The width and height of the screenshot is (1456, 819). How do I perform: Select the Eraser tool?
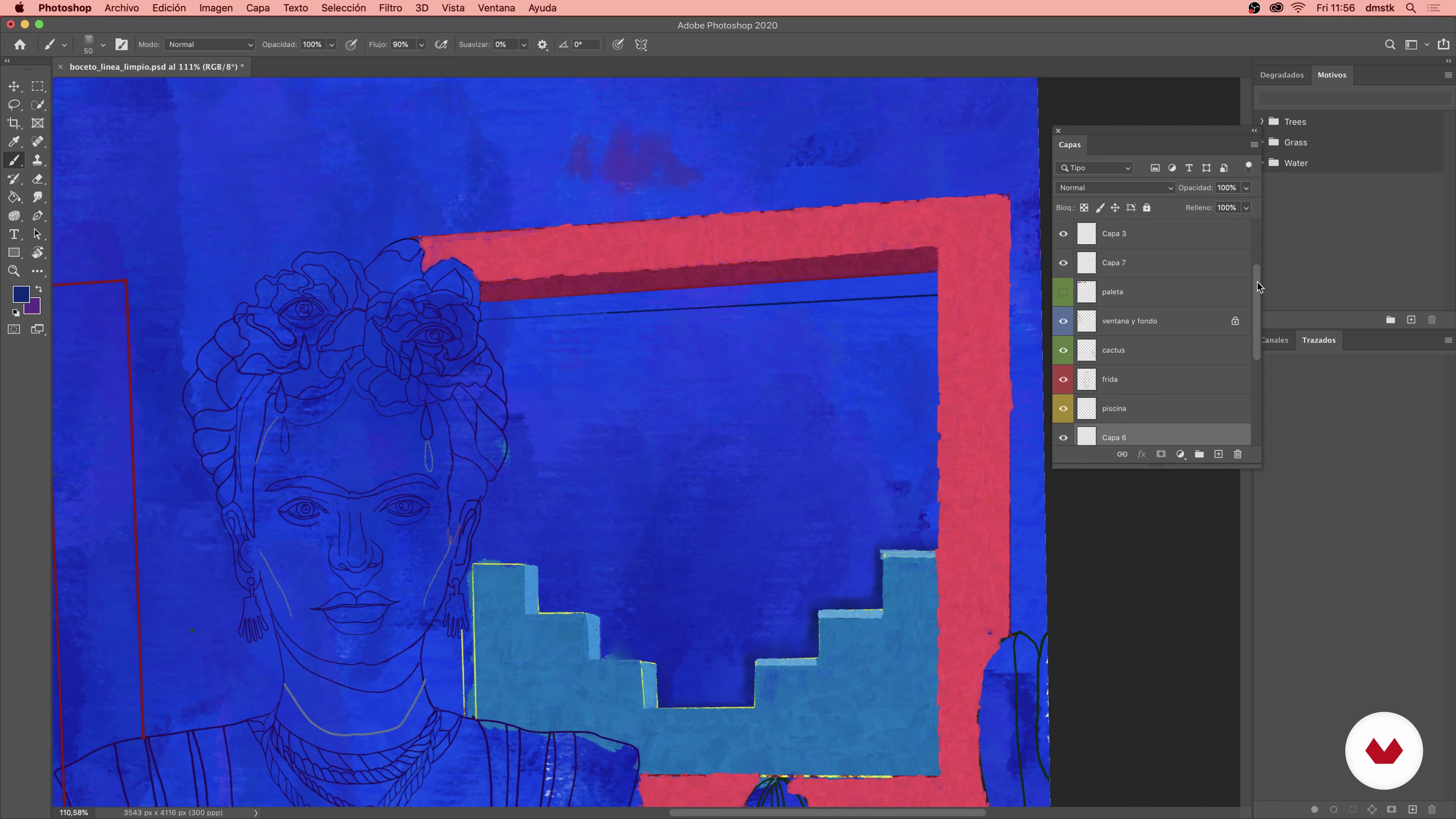37,179
